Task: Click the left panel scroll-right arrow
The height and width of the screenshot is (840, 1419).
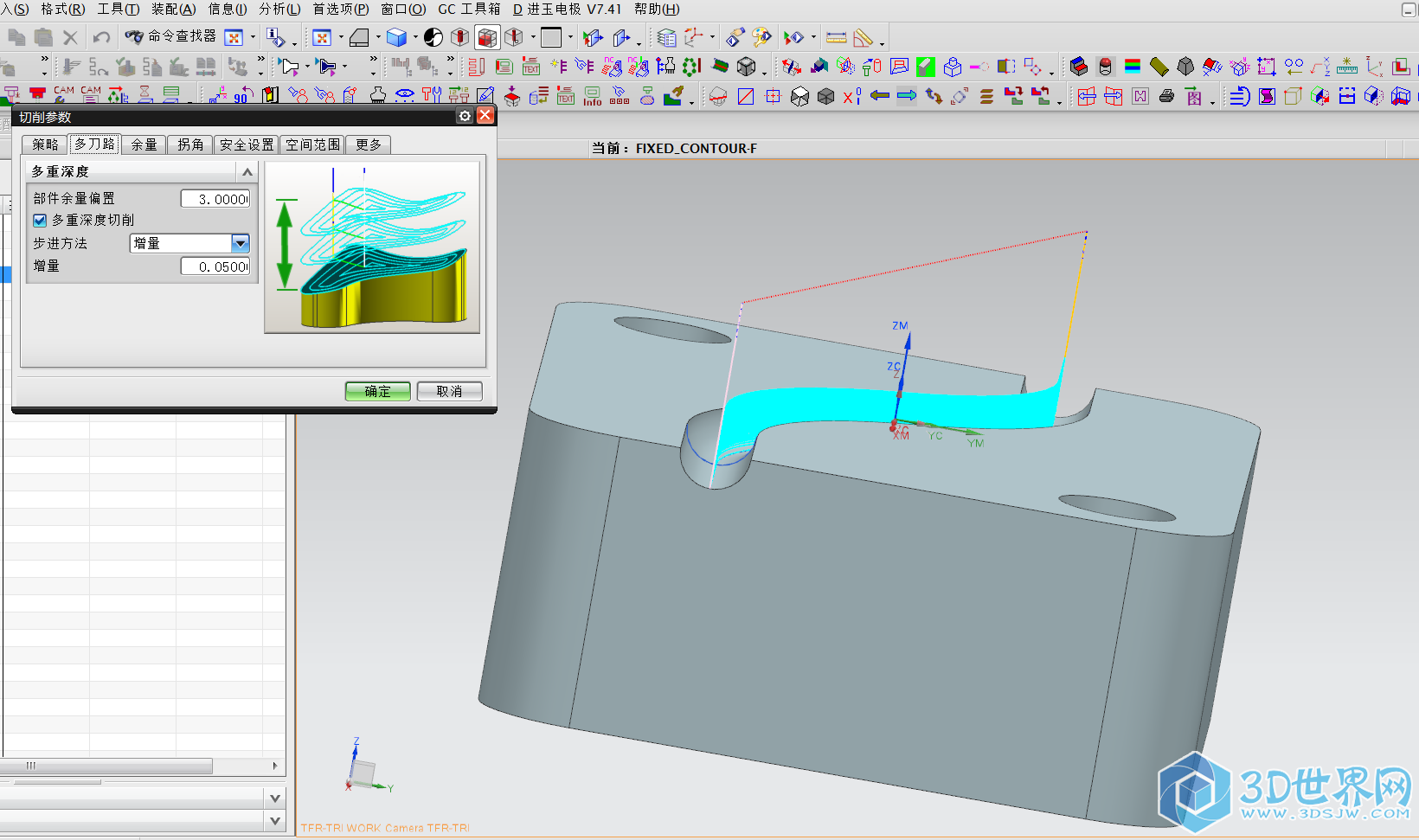Action: click(275, 766)
